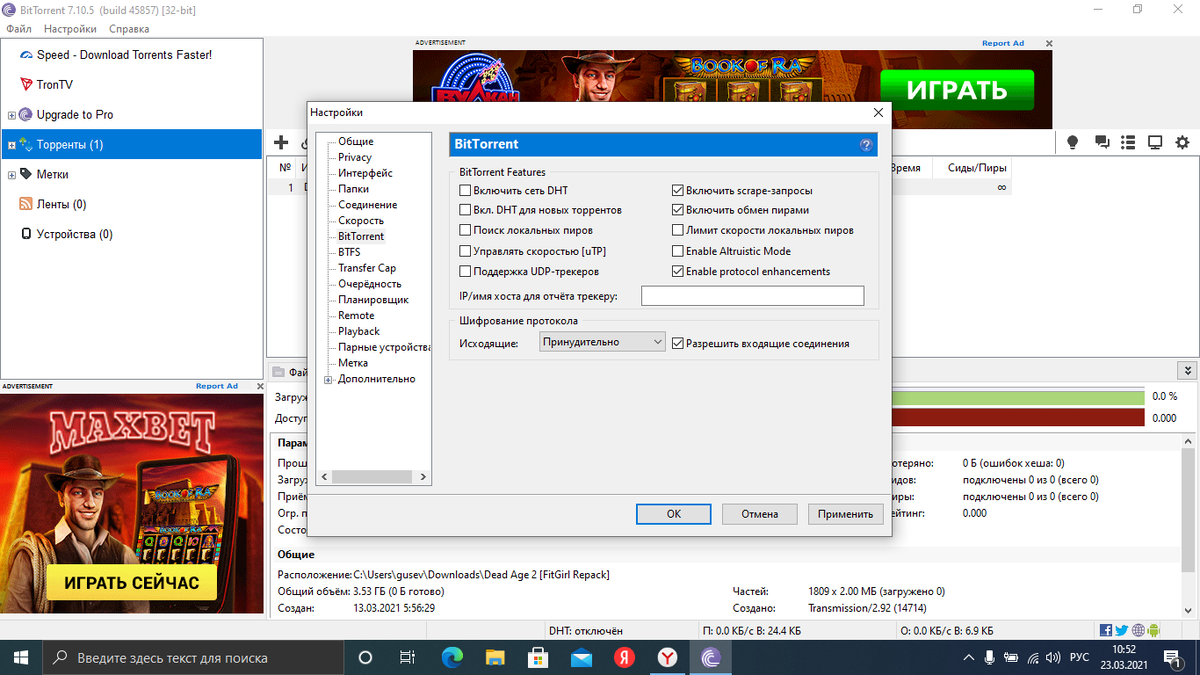Click the remote monitor icon in toolbar
Image resolution: width=1200 pixels, height=675 pixels.
coord(1156,143)
